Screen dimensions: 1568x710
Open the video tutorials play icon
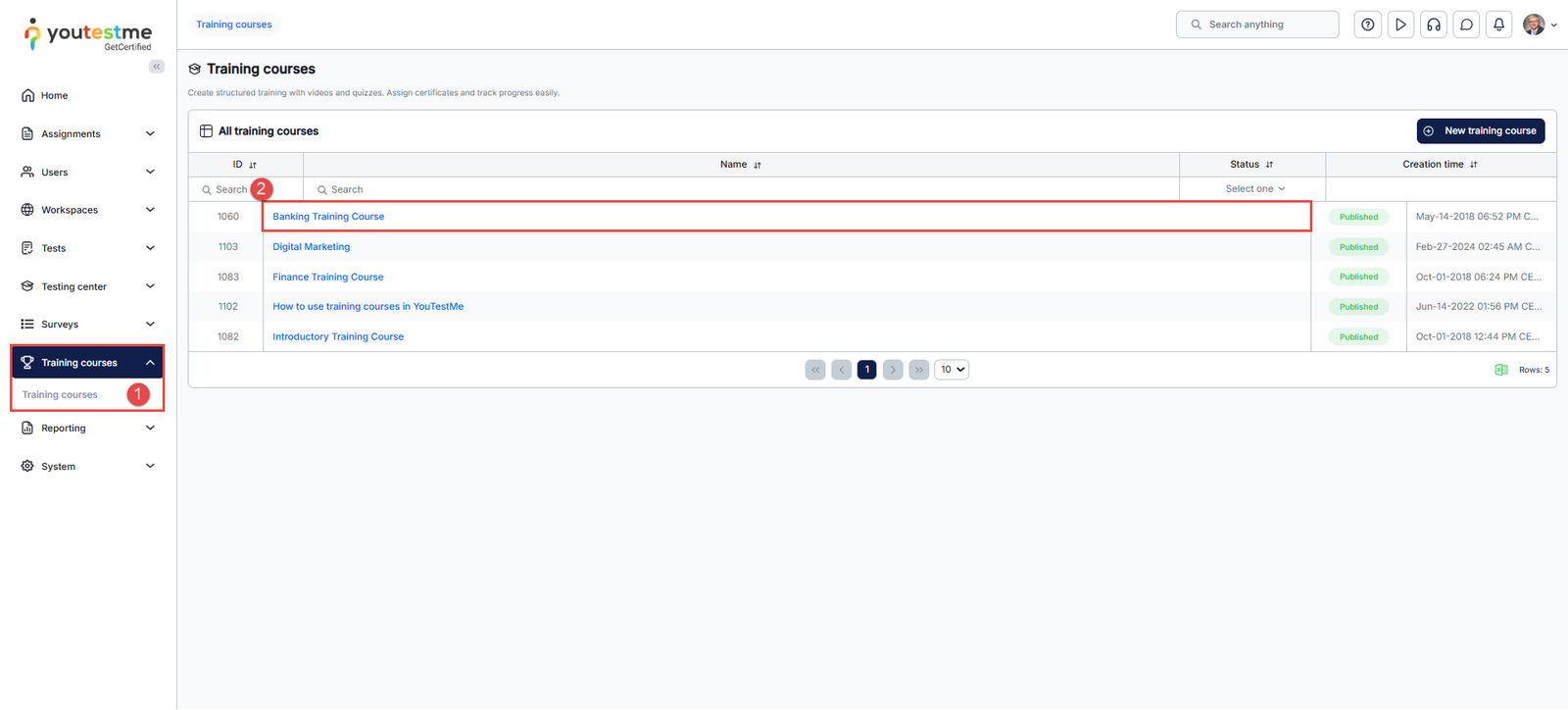1400,25
